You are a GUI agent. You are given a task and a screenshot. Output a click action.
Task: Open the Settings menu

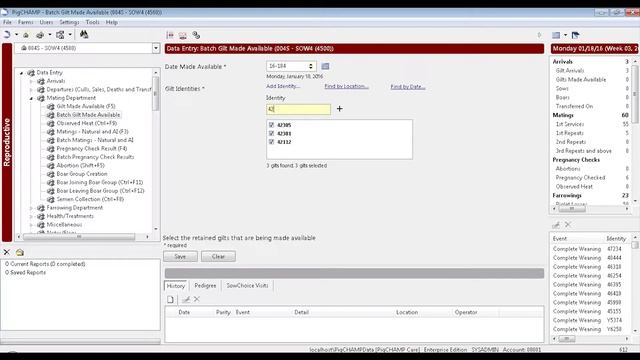coord(69,22)
